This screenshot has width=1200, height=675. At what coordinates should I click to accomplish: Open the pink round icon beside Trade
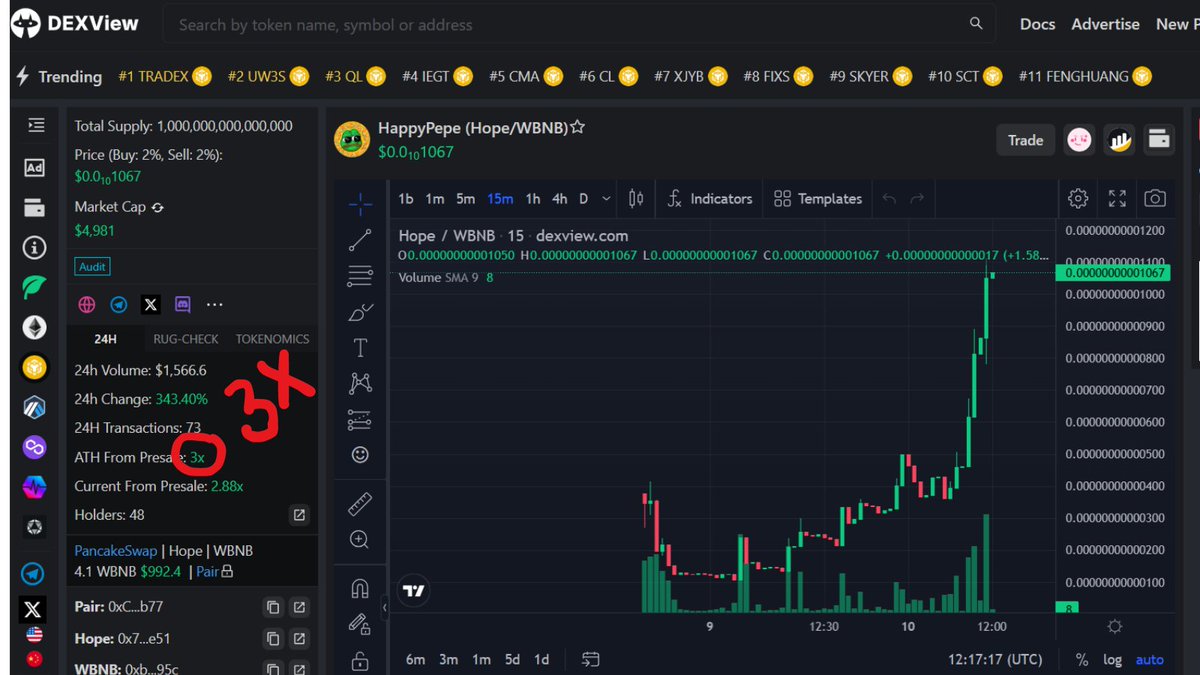point(1079,140)
